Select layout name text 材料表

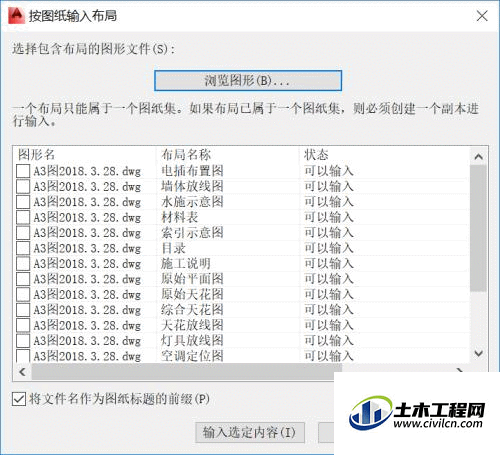pos(180,217)
